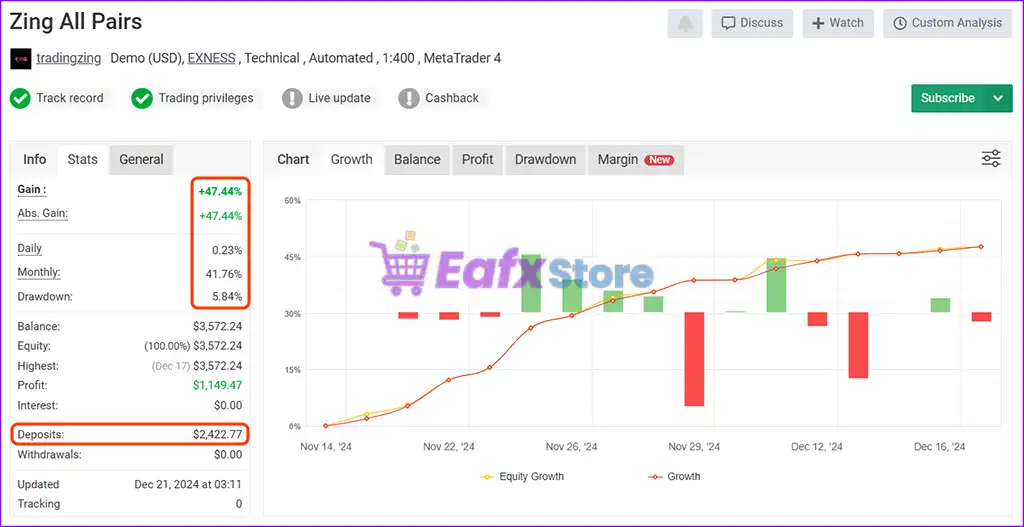Click the Trading privileges green checkmark
This screenshot has height=527, width=1024.
[x=142, y=99]
